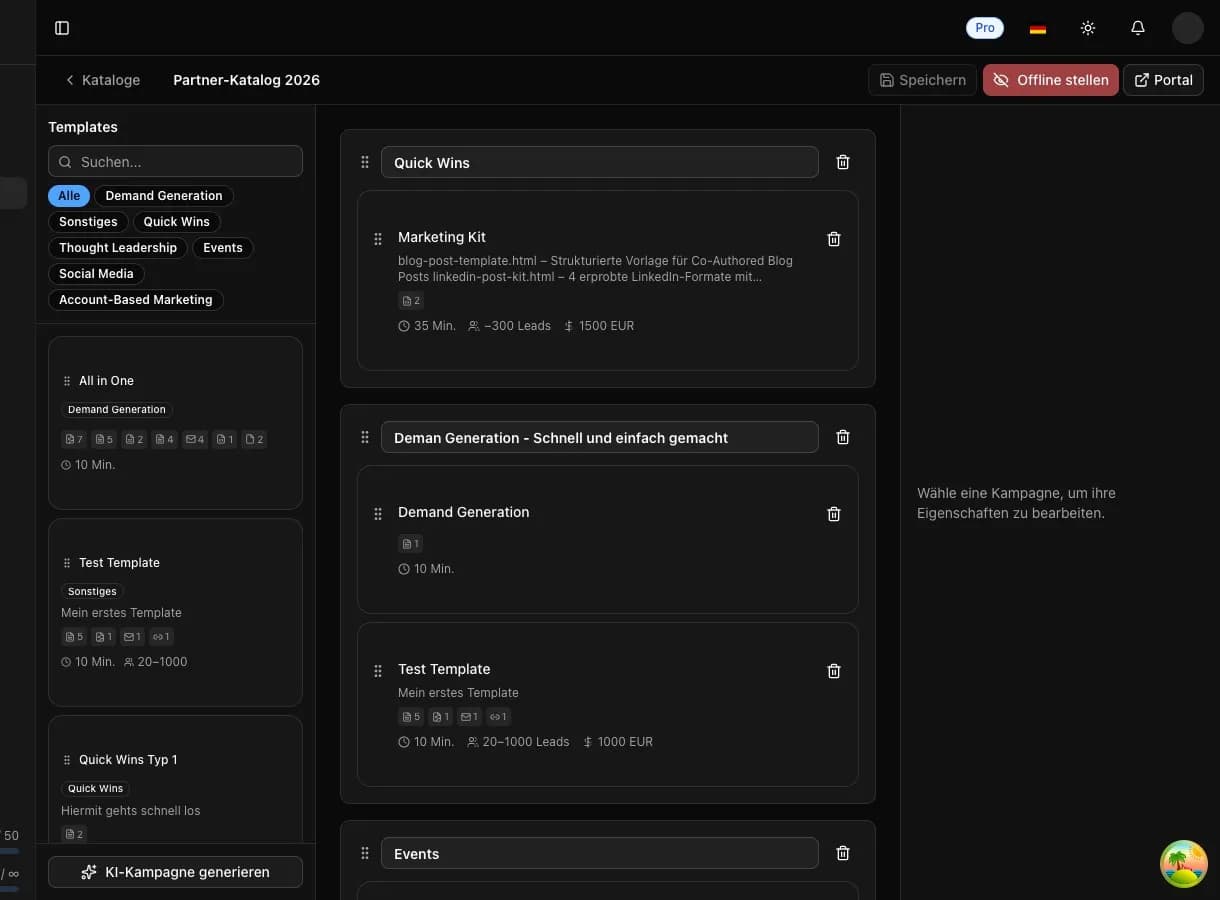Filter templates by Thought Leadership

[117, 247]
